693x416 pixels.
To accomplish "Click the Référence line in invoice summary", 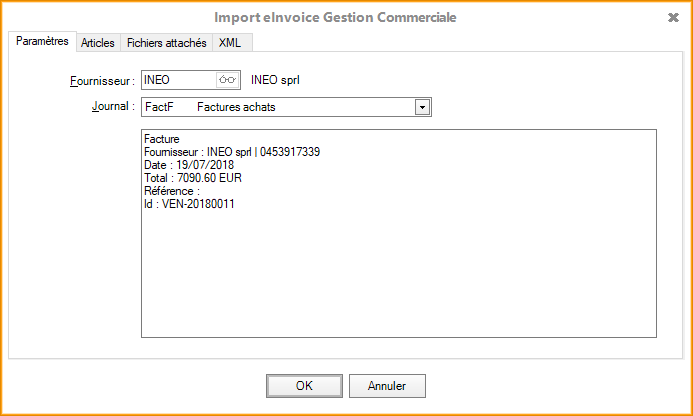I will [173, 191].
